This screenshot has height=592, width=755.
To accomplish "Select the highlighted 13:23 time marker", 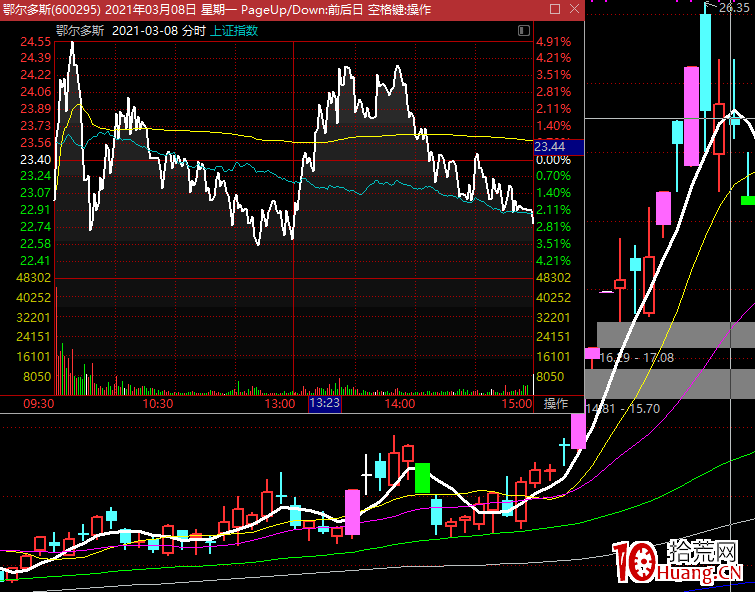I will (325, 404).
